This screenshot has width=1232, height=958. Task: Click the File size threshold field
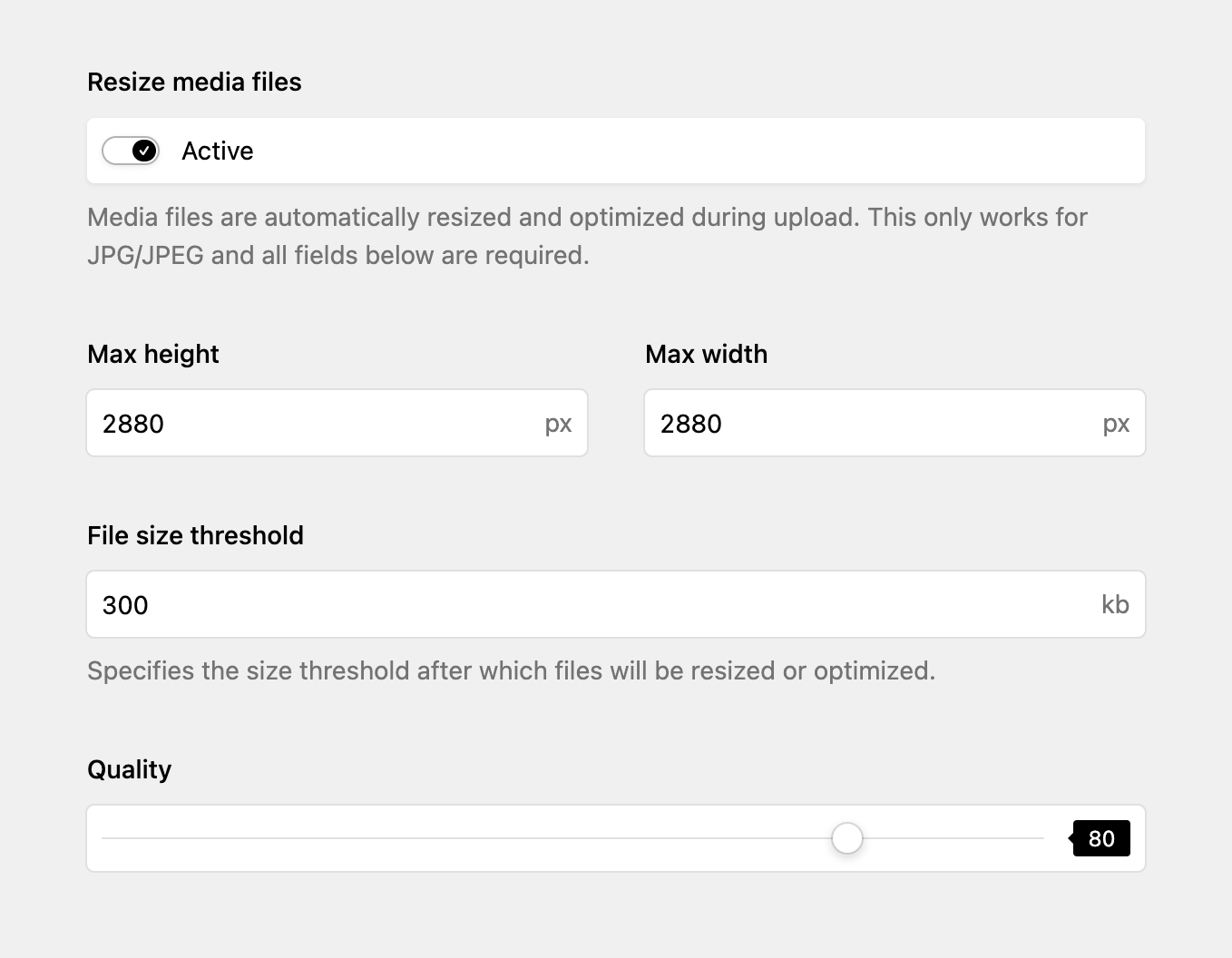[x=616, y=604]
